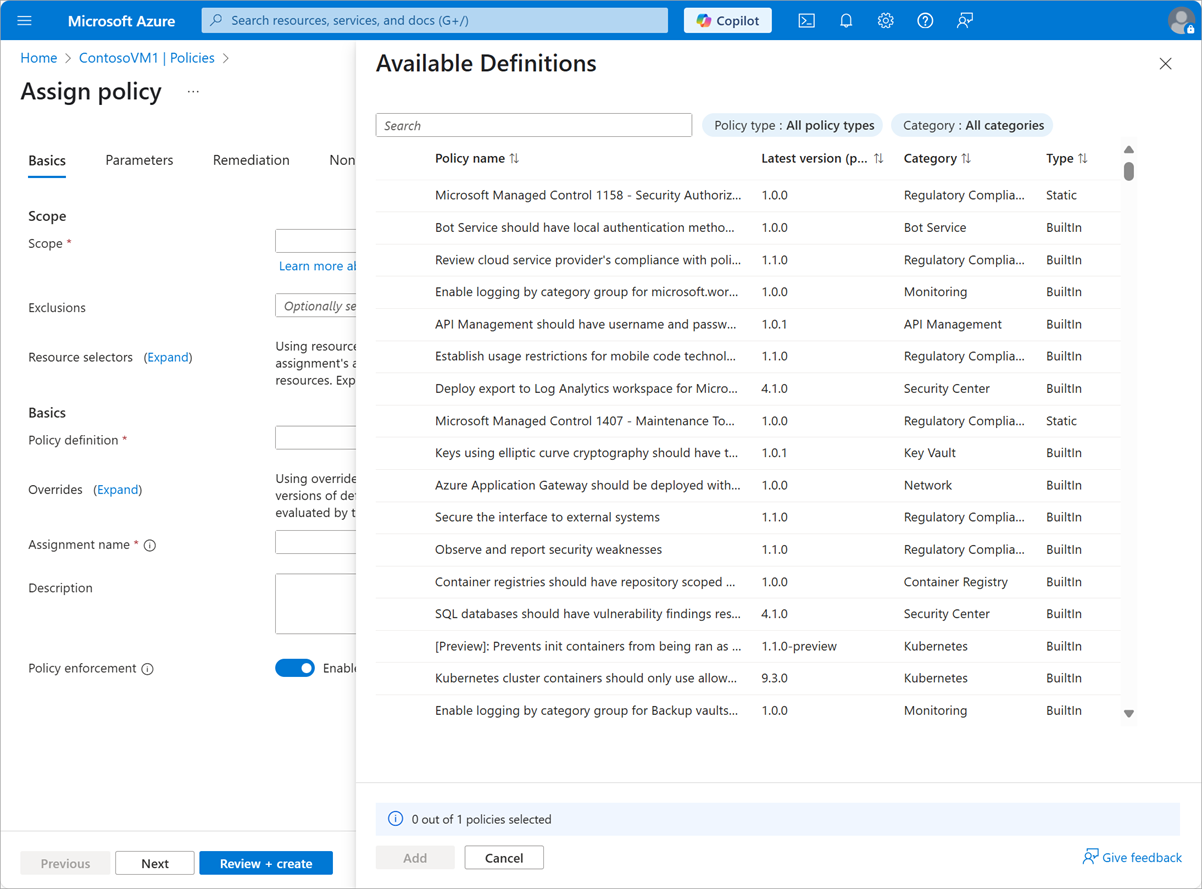Viewport: 1202px width, 889px height.
Task: Click the Assignment name info icon
Action: click(150, 545)
